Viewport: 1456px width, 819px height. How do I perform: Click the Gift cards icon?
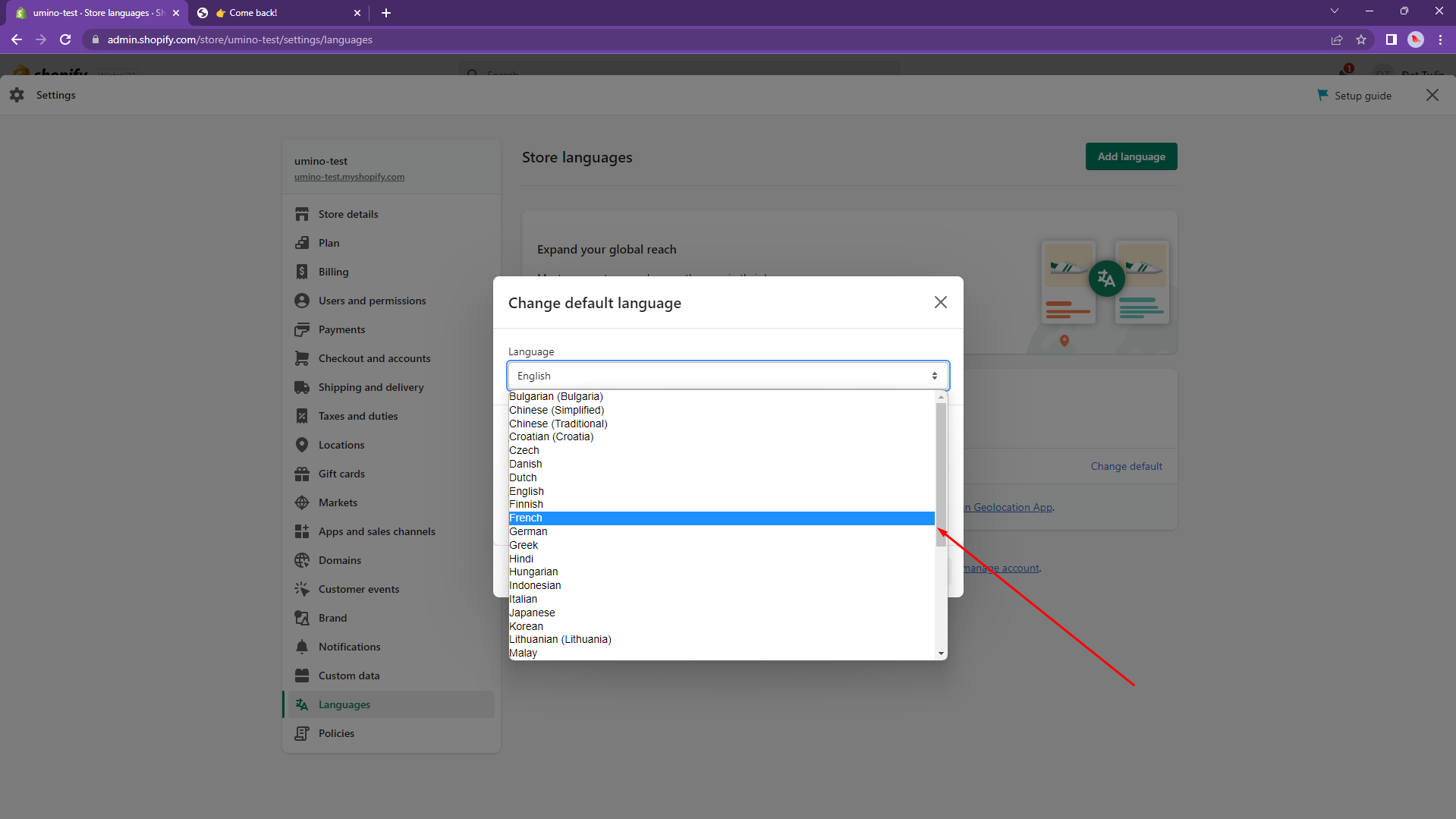coord(302,474)
